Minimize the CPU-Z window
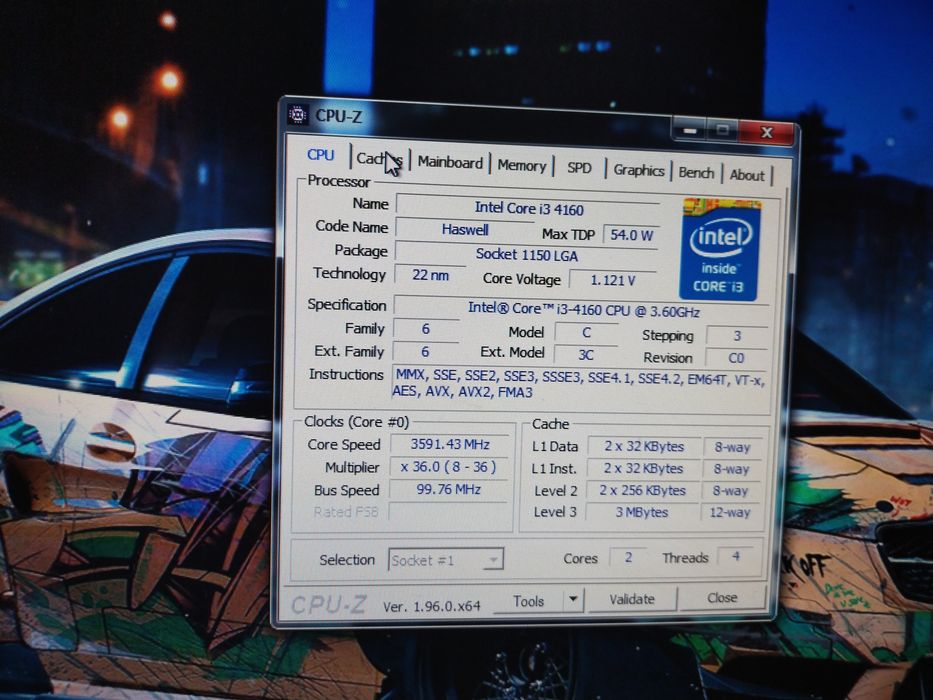The width and height of the screenshot is (933, 700). point(690,130)
